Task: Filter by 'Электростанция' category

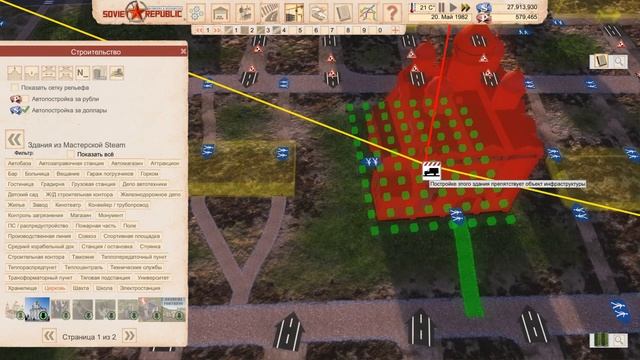Action: click(x=140, y=288)
